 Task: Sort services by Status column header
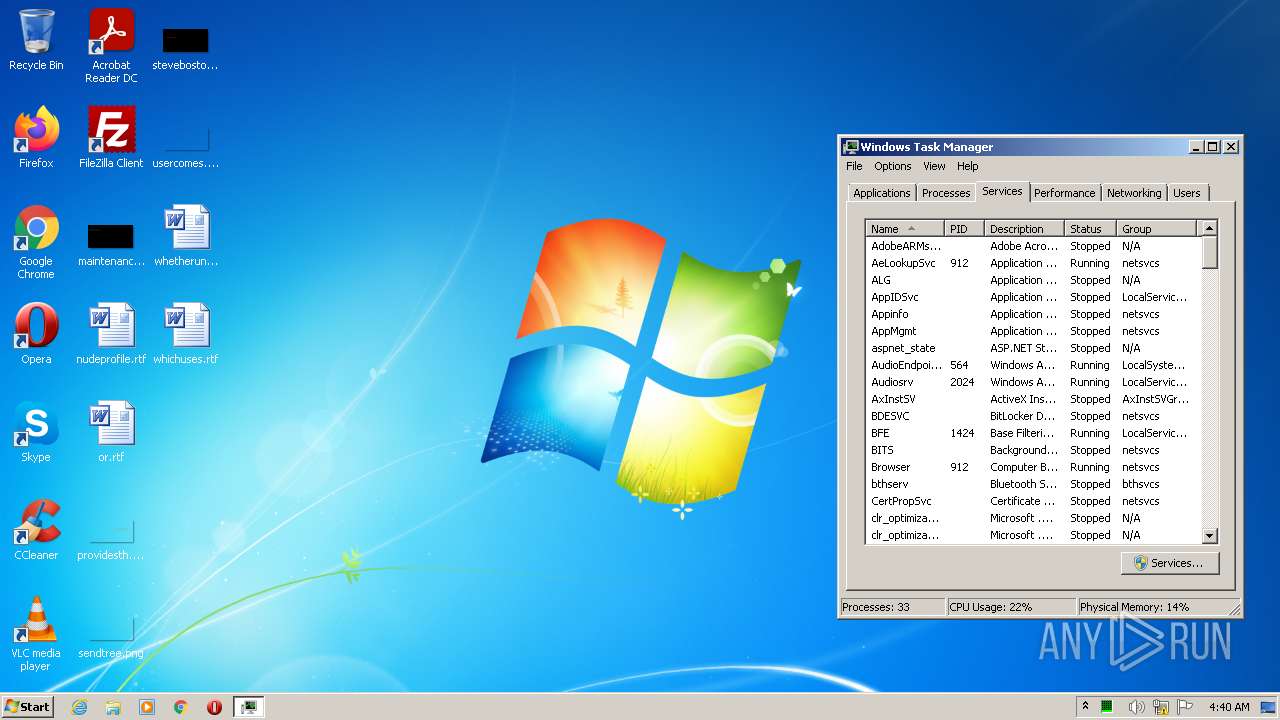point(1090,229)
